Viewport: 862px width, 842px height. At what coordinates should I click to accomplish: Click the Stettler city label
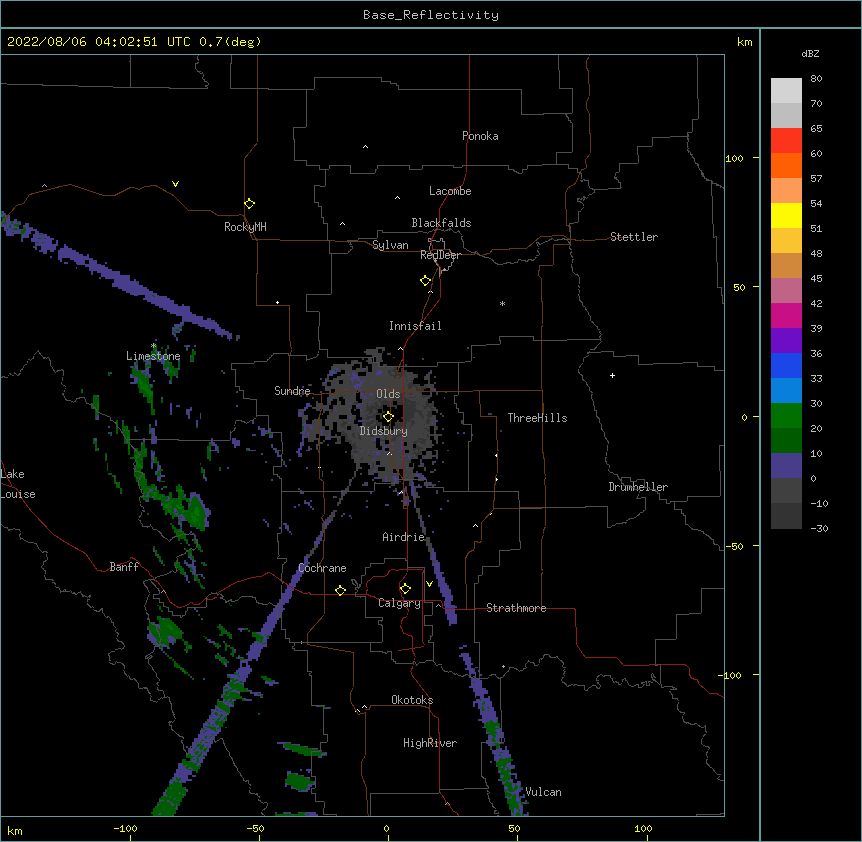click(x=633, y=237)
